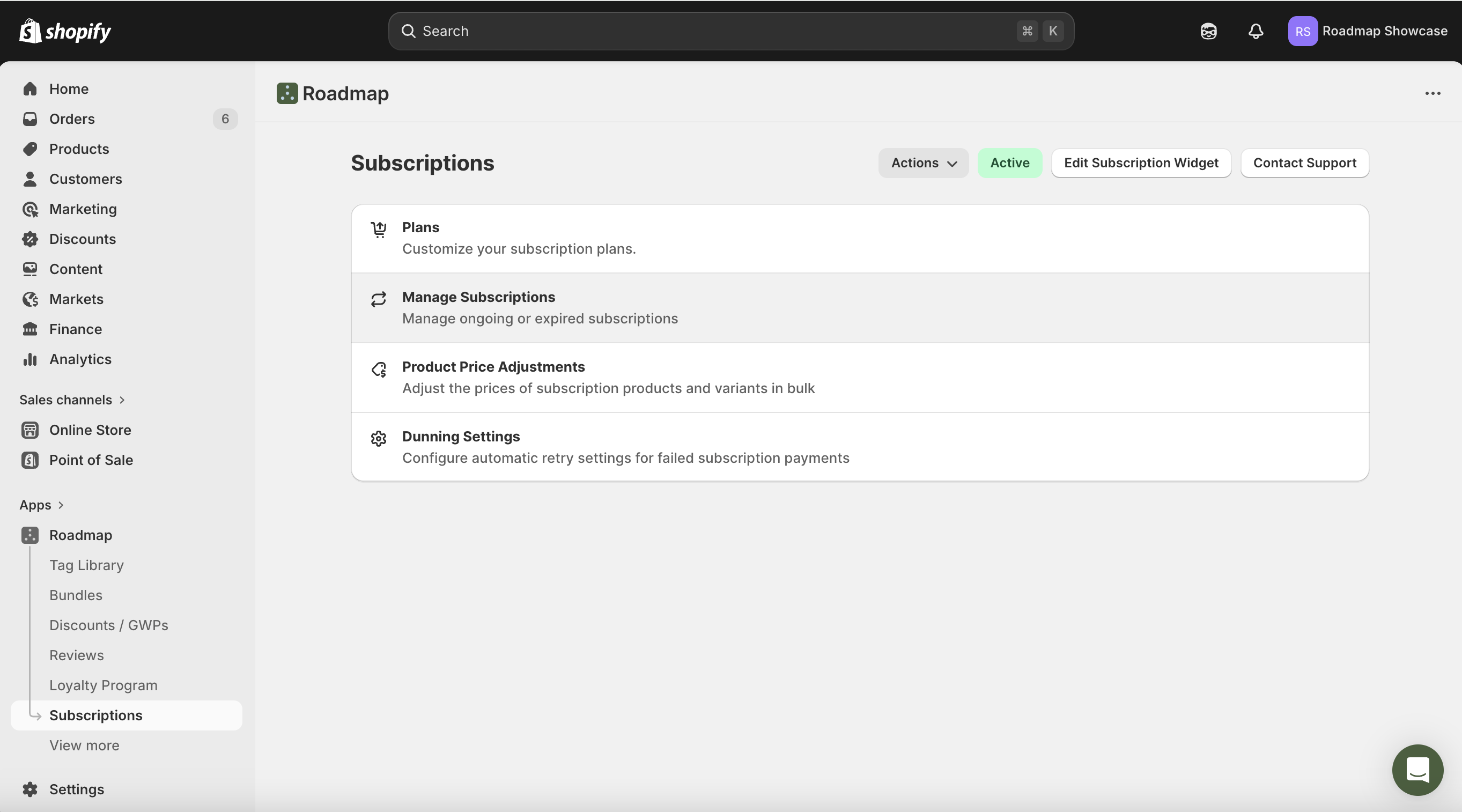Select Subscriptions under Roadmap
Screen dimensions: 1462x812
tap(95, 715)
